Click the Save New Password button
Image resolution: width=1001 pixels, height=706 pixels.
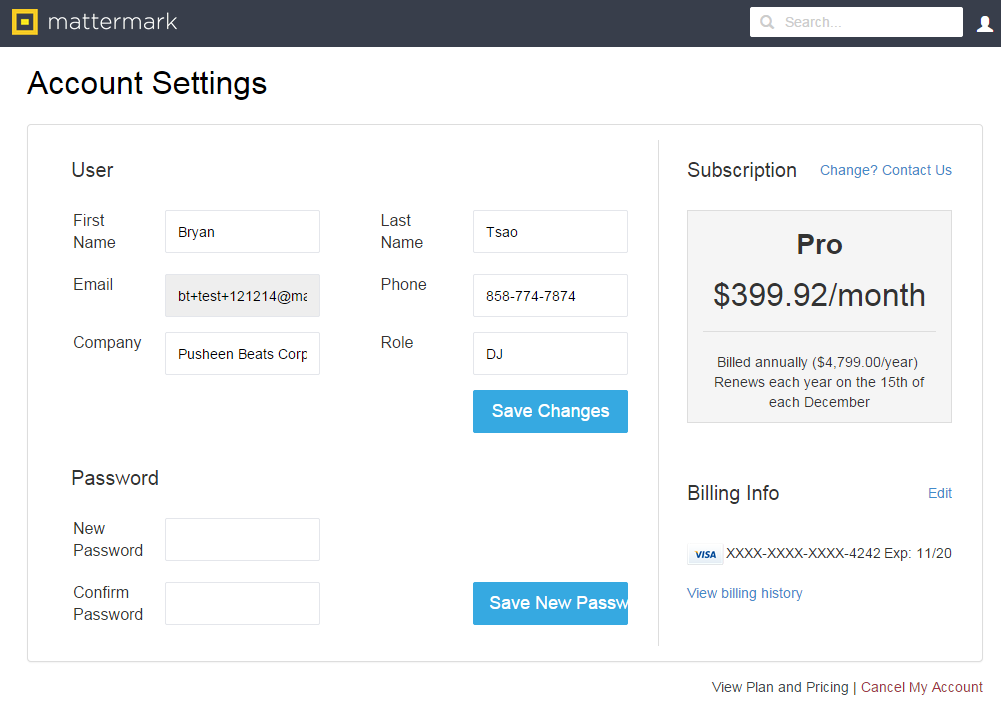pos(550,603)
